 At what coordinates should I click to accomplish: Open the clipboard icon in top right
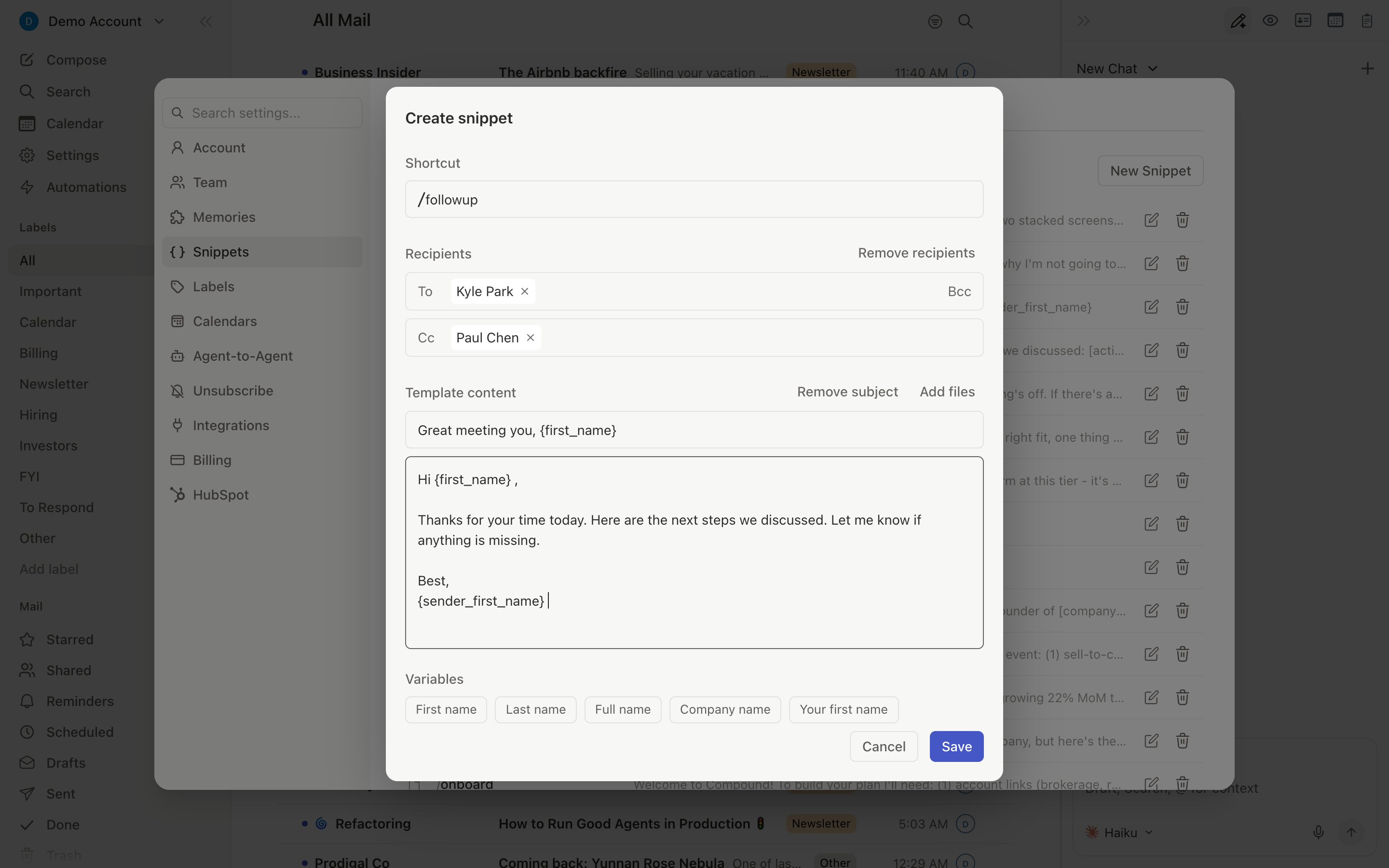[x=1367, y=21]
